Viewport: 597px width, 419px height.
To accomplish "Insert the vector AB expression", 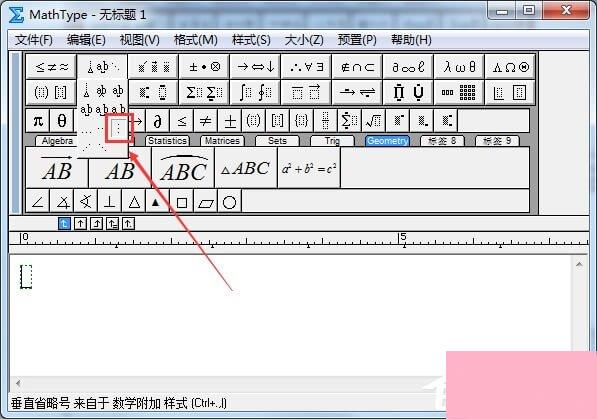I will click(x=57, y=168).
